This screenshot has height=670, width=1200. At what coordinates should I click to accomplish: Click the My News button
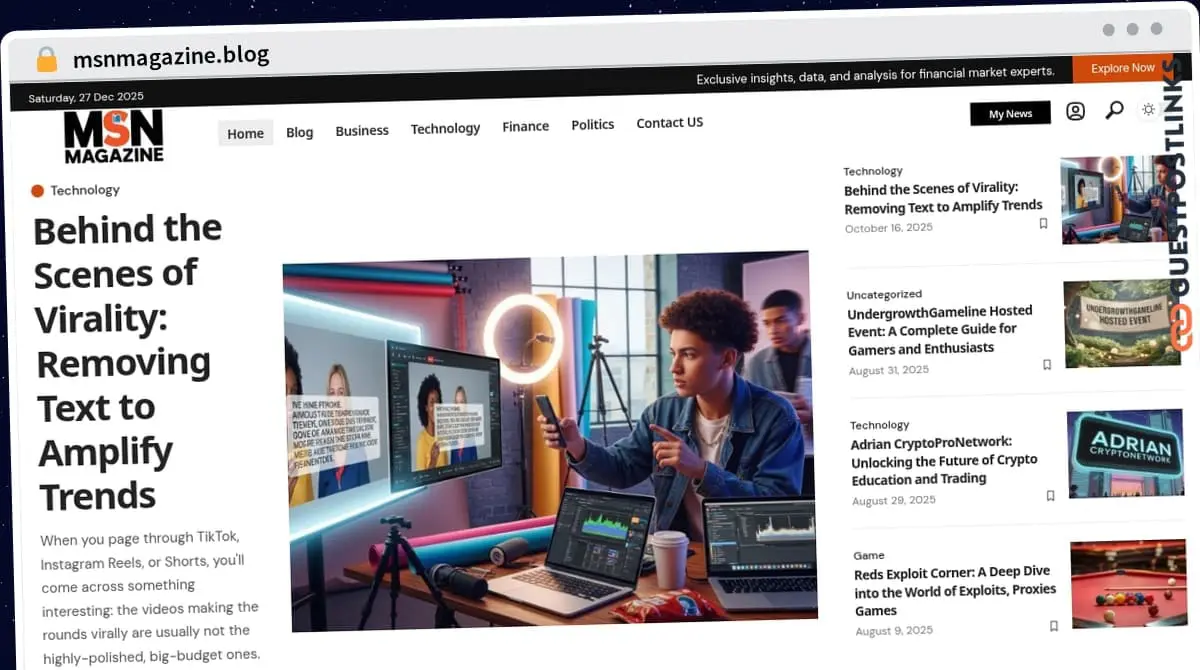[x=1010, y=114]
